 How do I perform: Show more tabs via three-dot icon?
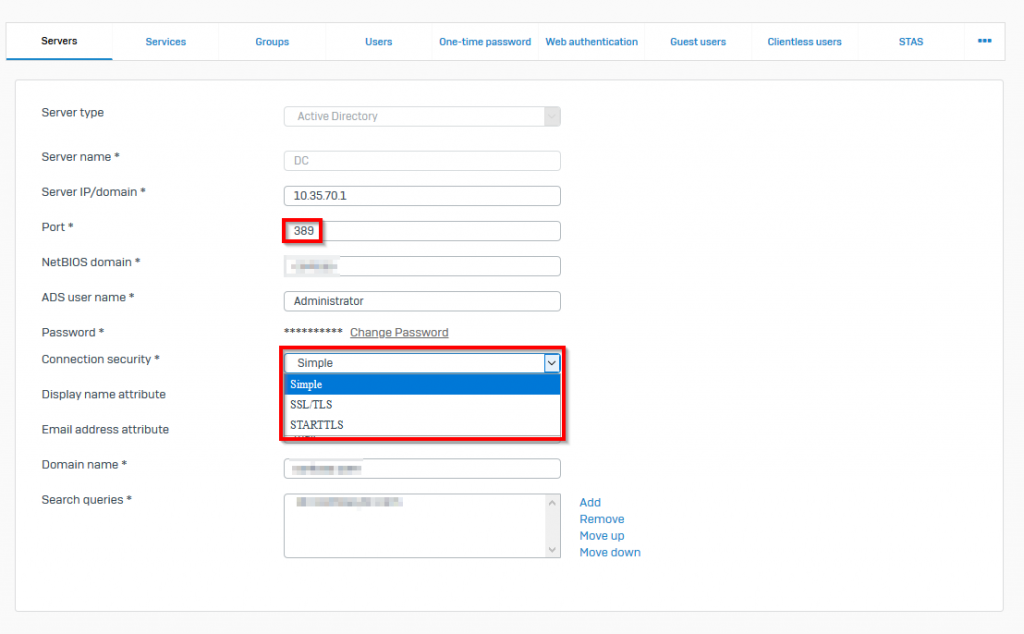[984, 41]
